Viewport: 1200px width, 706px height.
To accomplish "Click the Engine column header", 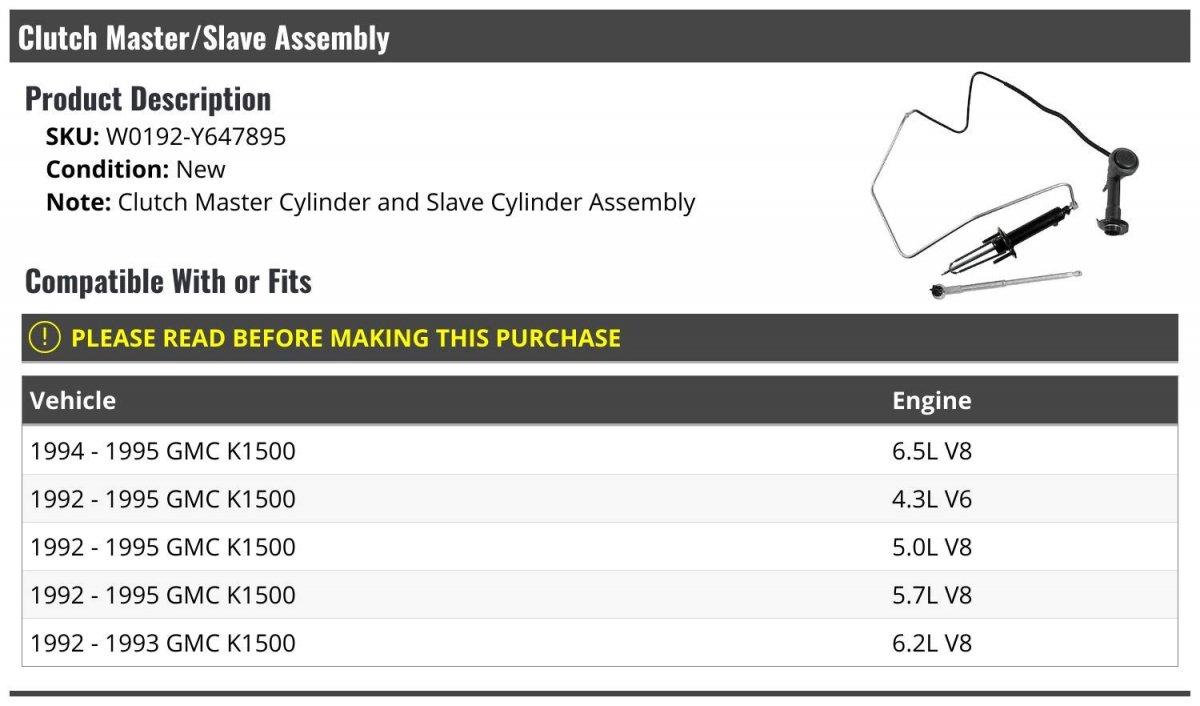I will coord(931,401).
